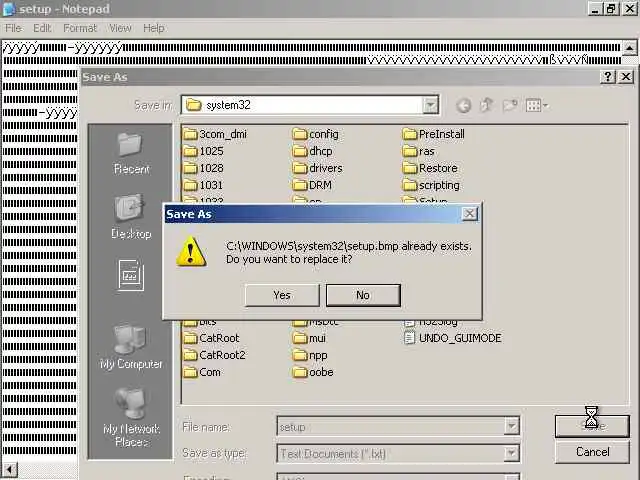
Task: Open the View menu in Notepad
Action: tap(120, 28)
